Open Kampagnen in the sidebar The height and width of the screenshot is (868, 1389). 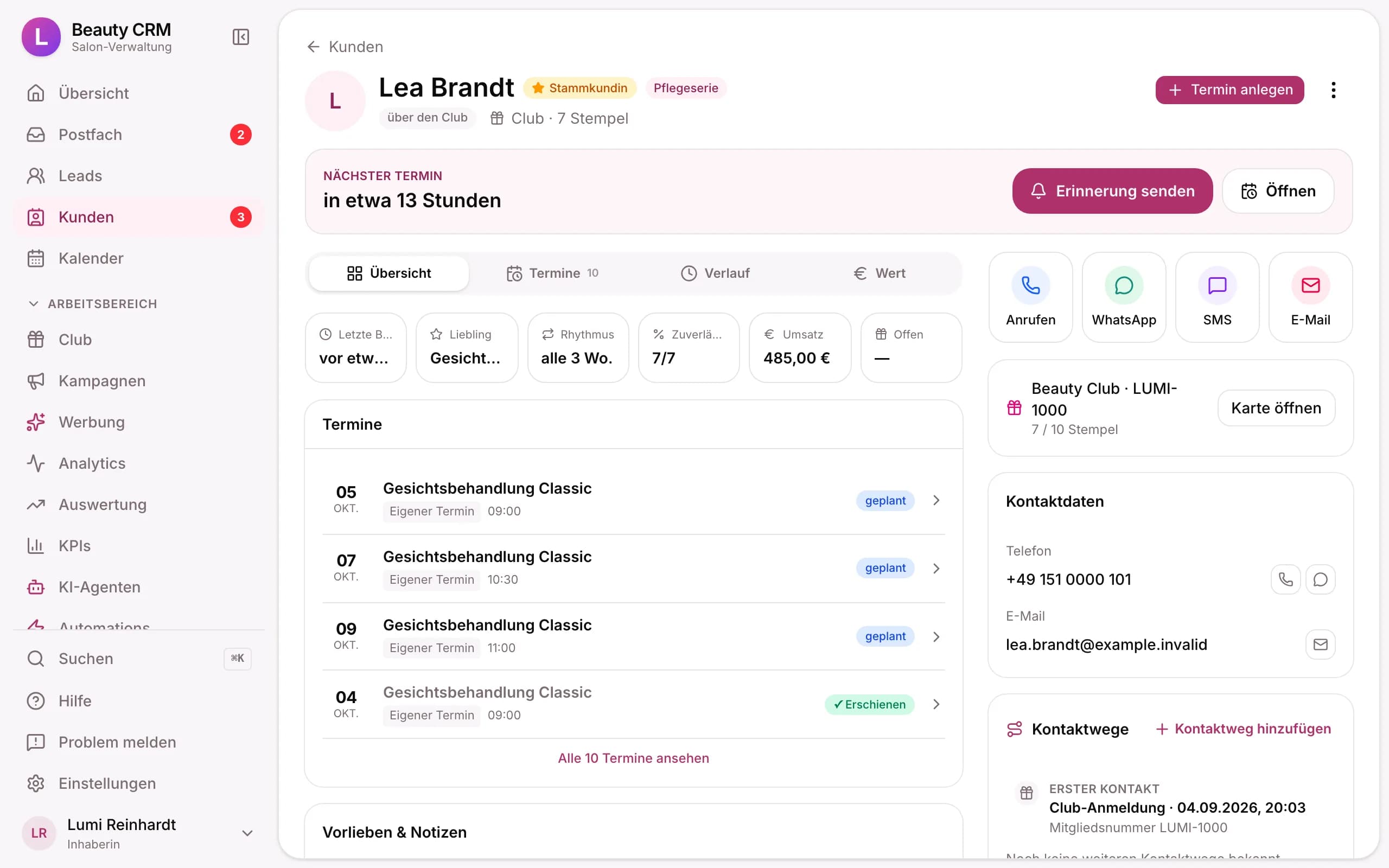coord(139,381)
